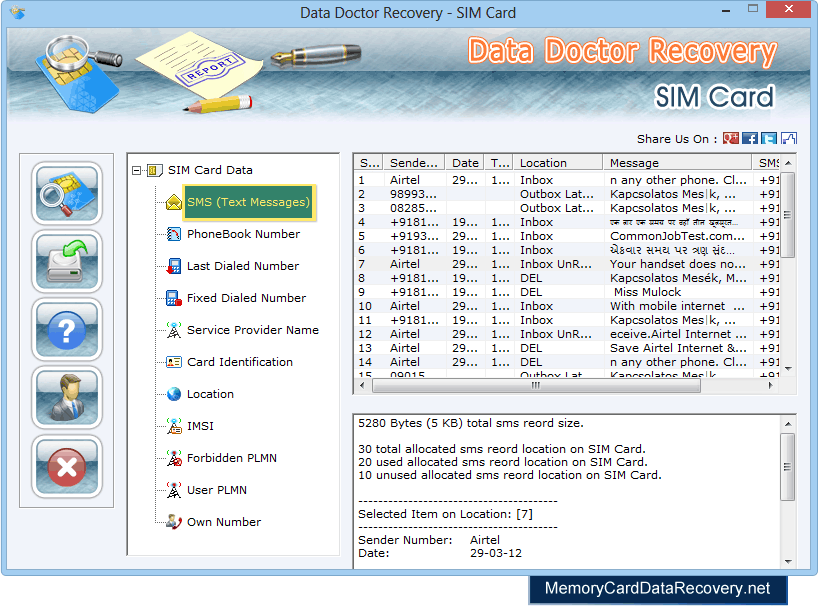
Task: Click the SMS table scroll down arrow
Action: coord(788,369)
